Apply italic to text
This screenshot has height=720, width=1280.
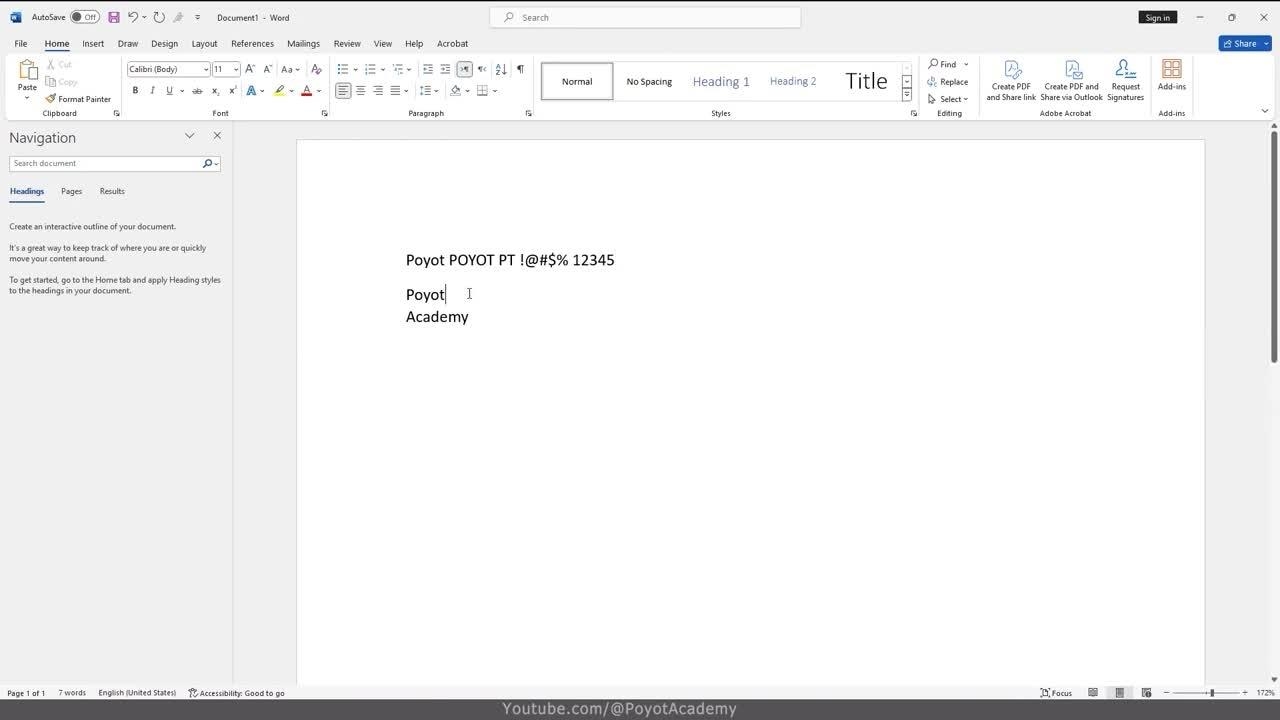click(x=152, y=91)
